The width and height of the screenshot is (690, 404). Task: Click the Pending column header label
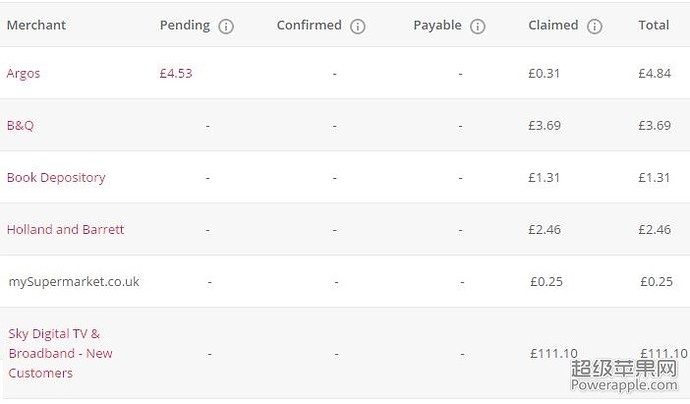pos(185,26)
